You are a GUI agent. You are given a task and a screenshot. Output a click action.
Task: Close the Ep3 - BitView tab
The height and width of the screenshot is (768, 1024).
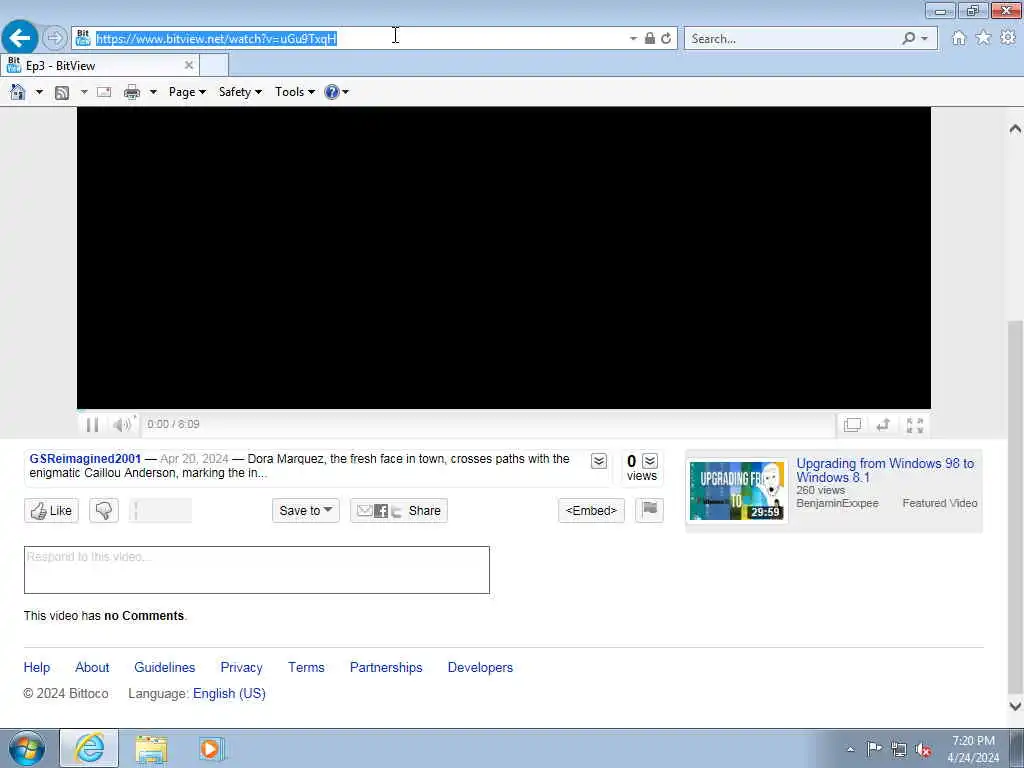[x=189, y=65]
